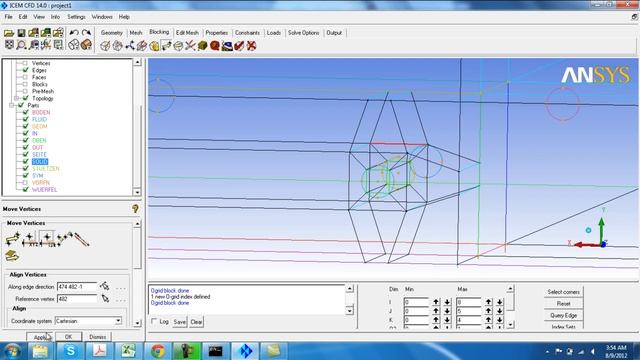Screen dimensions: 640x360
Task: Click the Pre-Mesh Smooth icon
Action: 227,46
